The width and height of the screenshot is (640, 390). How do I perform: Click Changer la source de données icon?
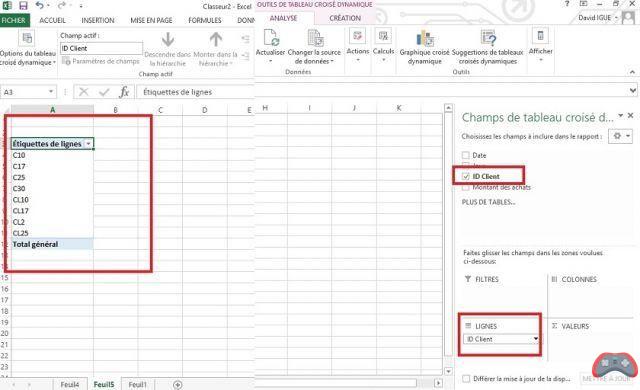315,38
